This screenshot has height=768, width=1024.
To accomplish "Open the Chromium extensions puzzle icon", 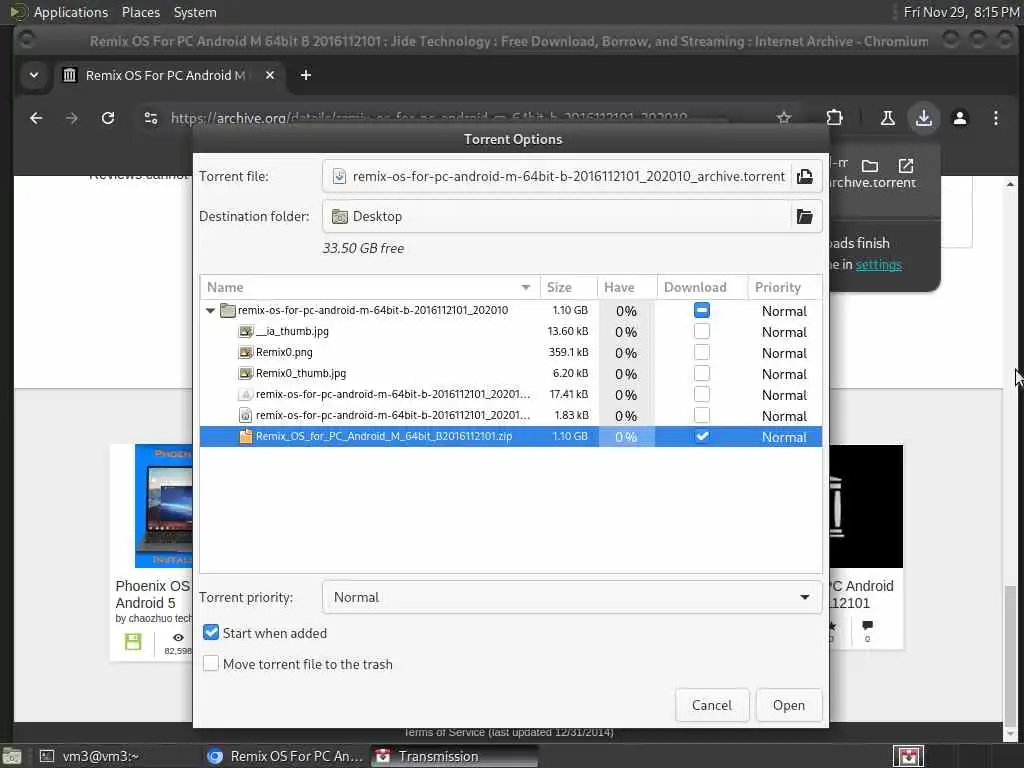I will 834,118.
